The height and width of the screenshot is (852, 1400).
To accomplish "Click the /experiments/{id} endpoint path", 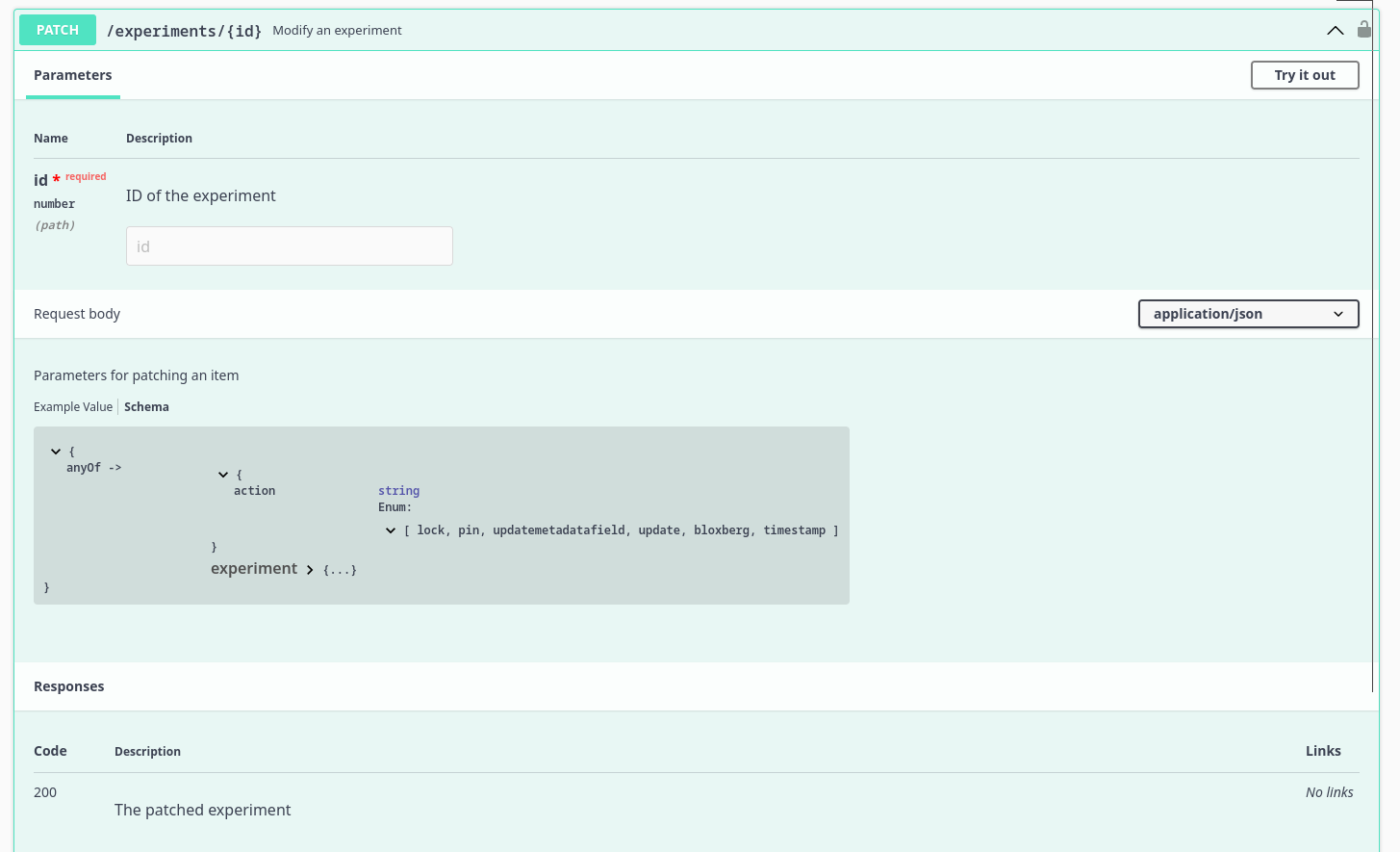I will coord(184,31).
